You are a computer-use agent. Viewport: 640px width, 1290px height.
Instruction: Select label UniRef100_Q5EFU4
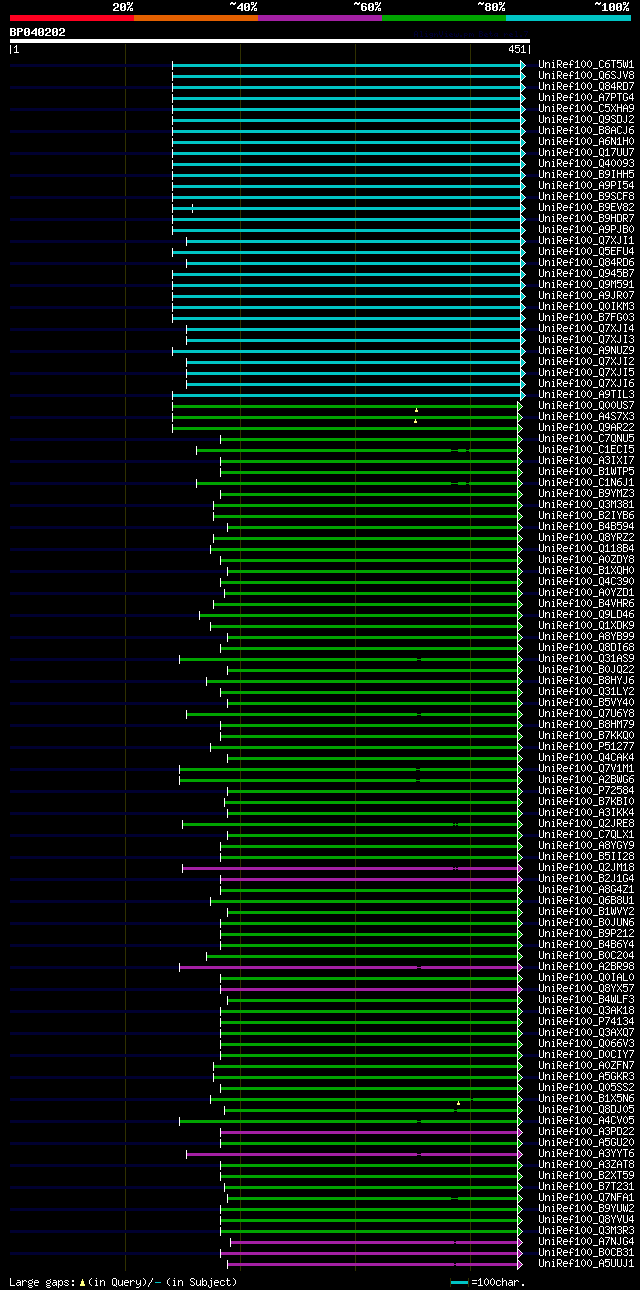tap(586, 251)
